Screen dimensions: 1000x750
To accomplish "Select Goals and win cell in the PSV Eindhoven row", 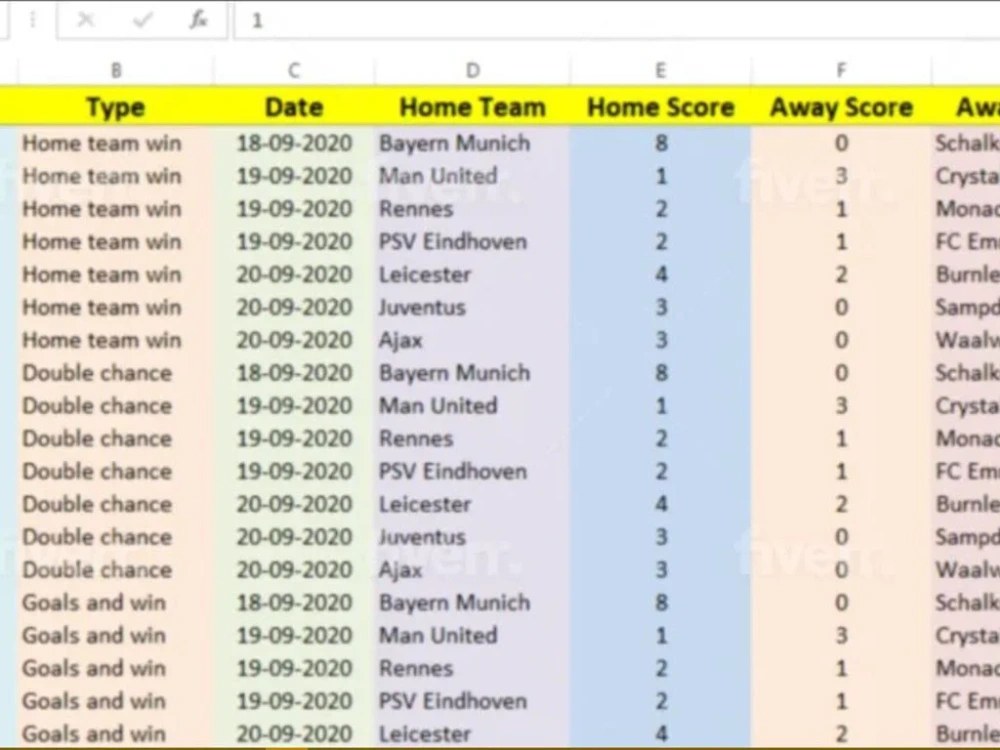I will pyautogui.click(x=116, y=702).
